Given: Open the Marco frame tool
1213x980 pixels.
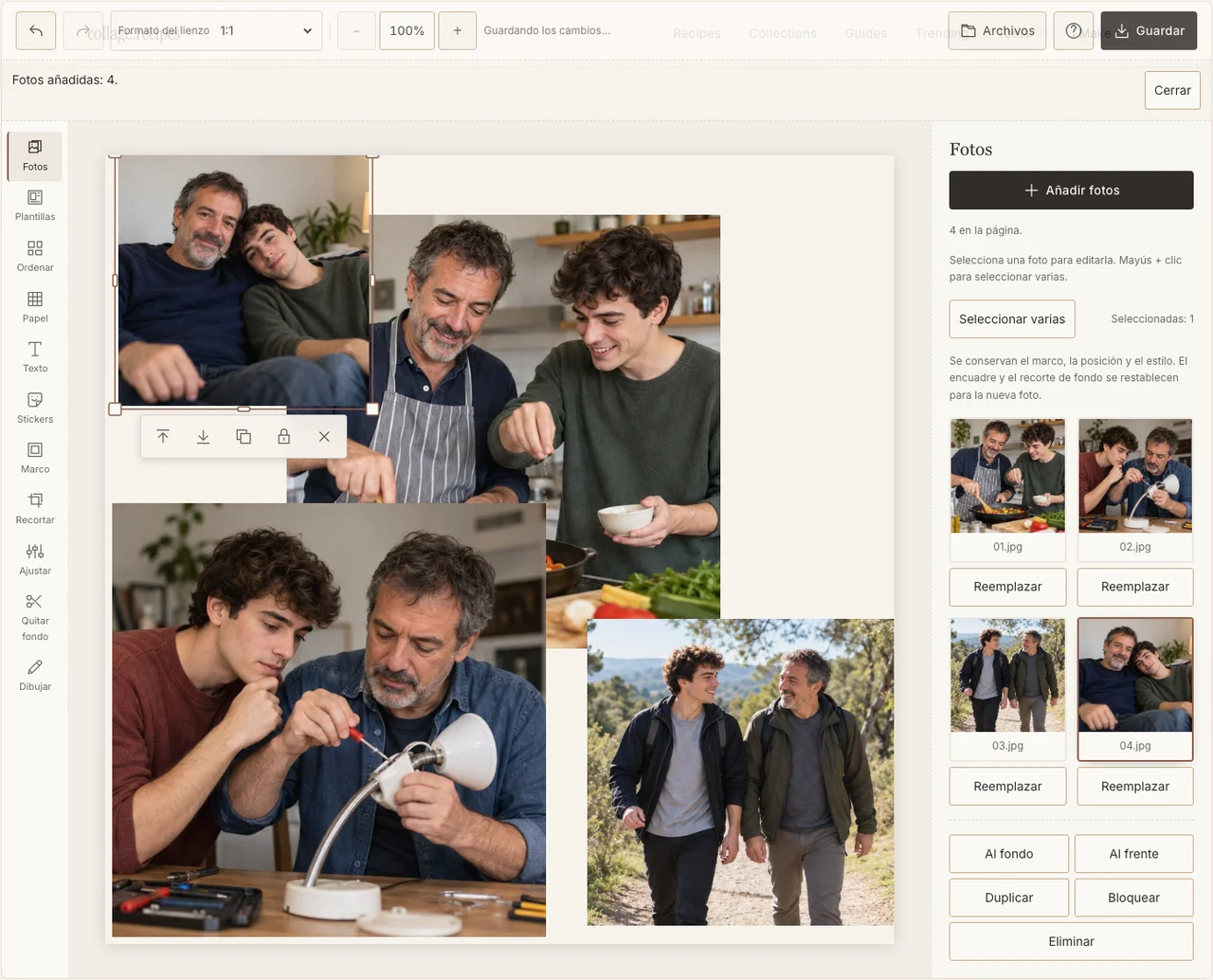Looking at the screenshot, I should tap(35, 459).
